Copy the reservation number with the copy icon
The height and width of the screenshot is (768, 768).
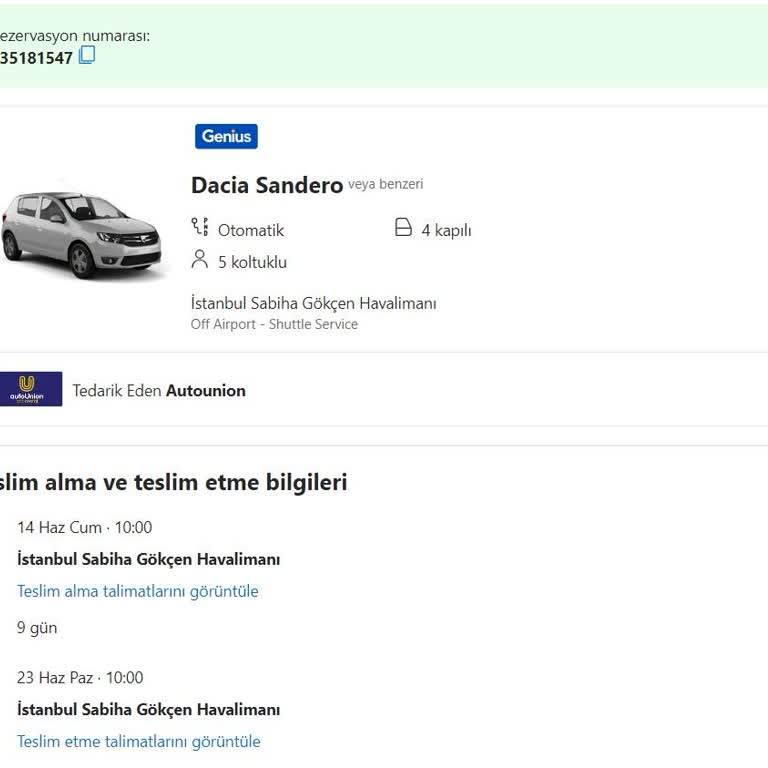(87, 55)
